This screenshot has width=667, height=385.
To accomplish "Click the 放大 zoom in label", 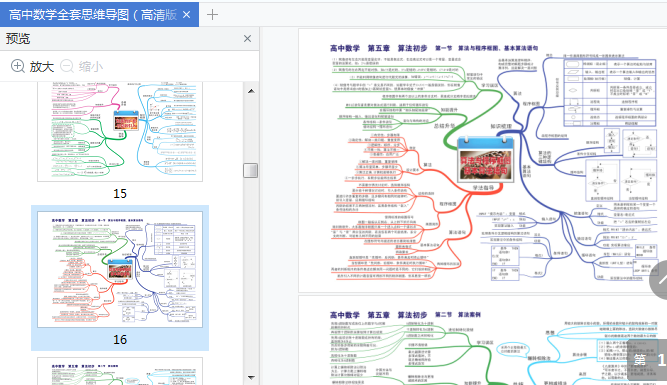I will pyautogui.click(x=42, y=66).
